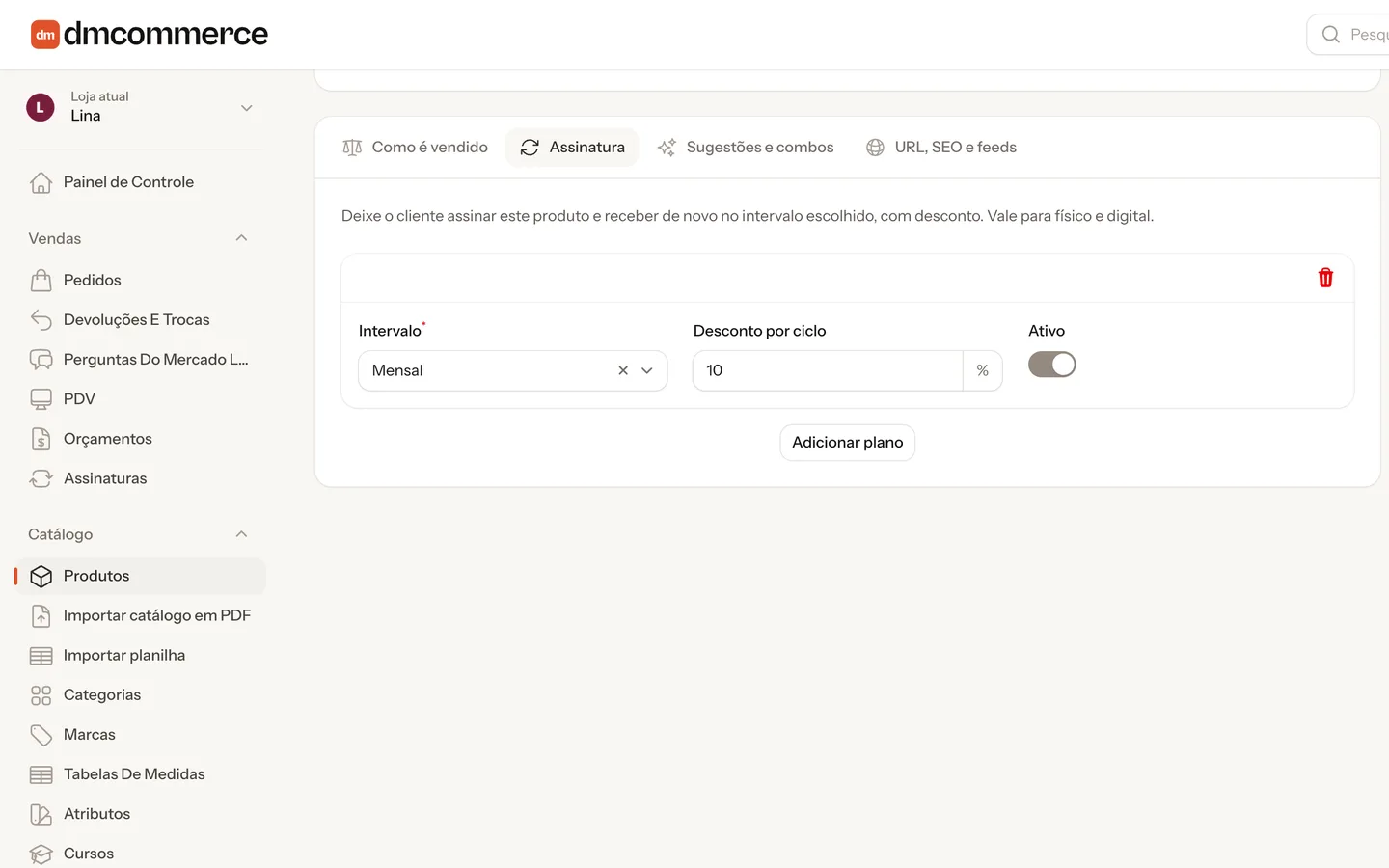Click the Tabelas De Medidas icon
Image resolution: width=1389 pixels, height=868 pixels.
[x=41, y=774]
